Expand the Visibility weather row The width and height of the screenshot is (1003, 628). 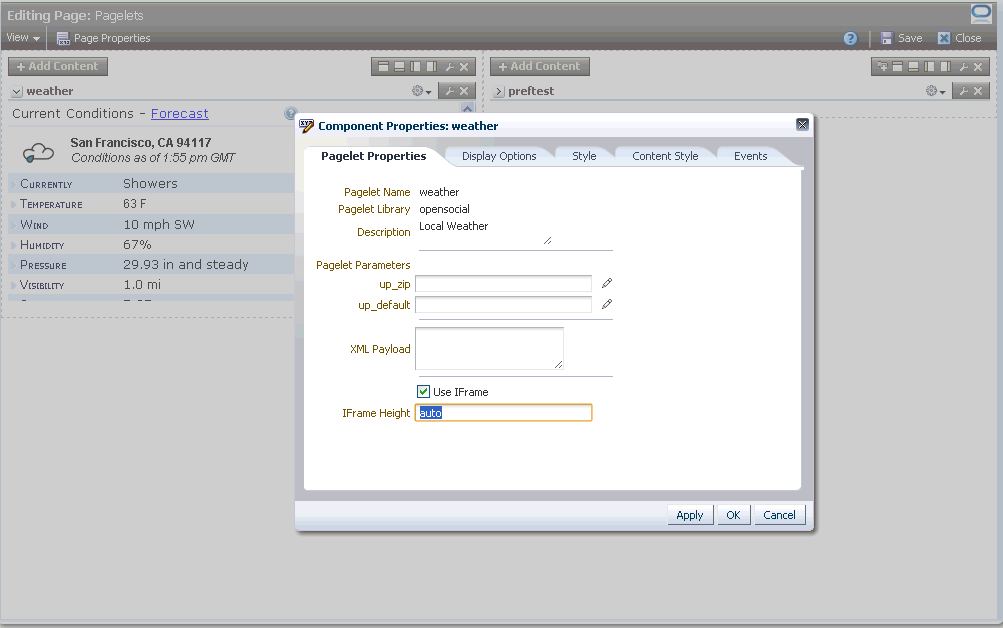pyautogui.click(x=13, y=285)
